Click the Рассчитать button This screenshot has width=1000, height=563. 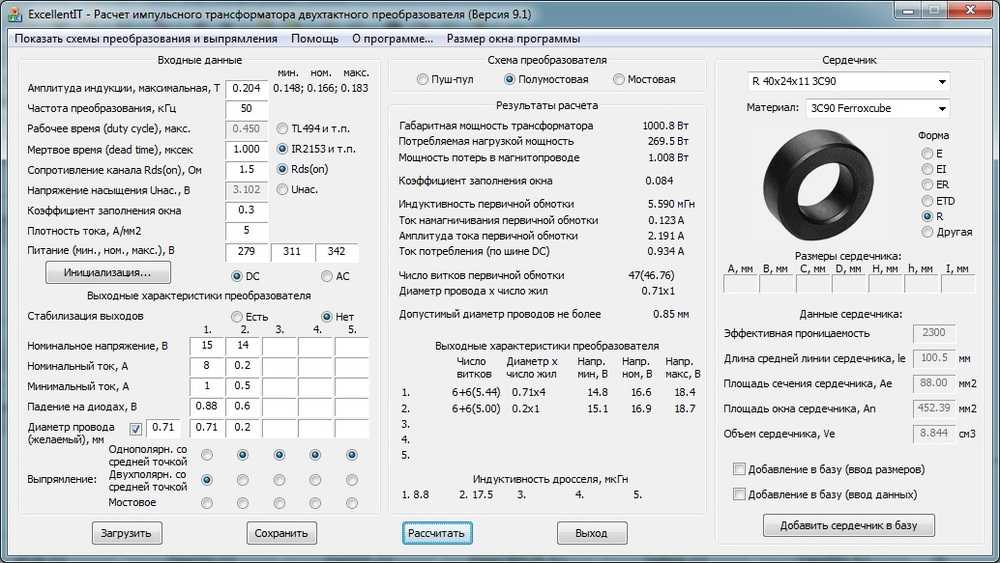click(x=437, y=533)
